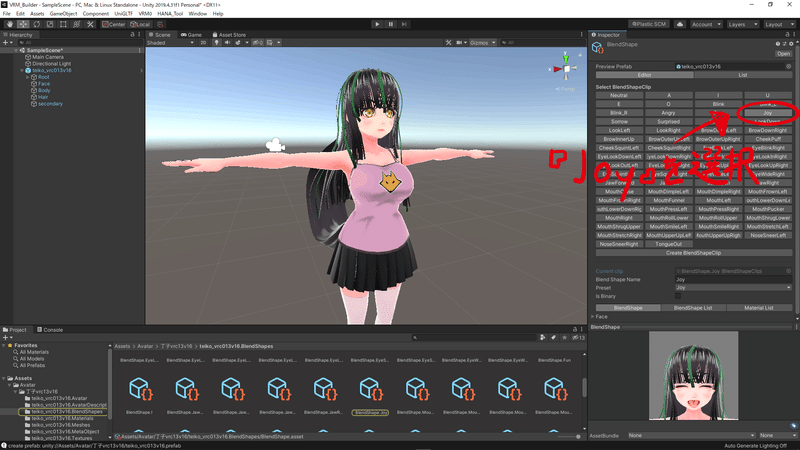Click the Scene search field
The width and height of the screenshot is (800, 450).
(x=541, y=43)
